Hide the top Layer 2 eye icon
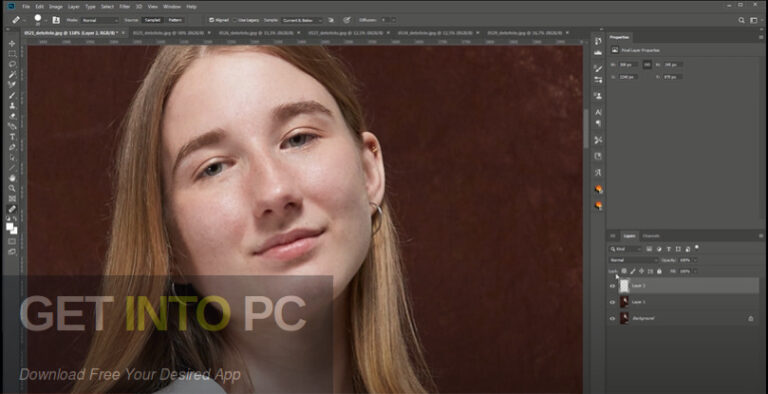This screenshot has width=768, height=394. pyautogui.click(x=612, y=286)
